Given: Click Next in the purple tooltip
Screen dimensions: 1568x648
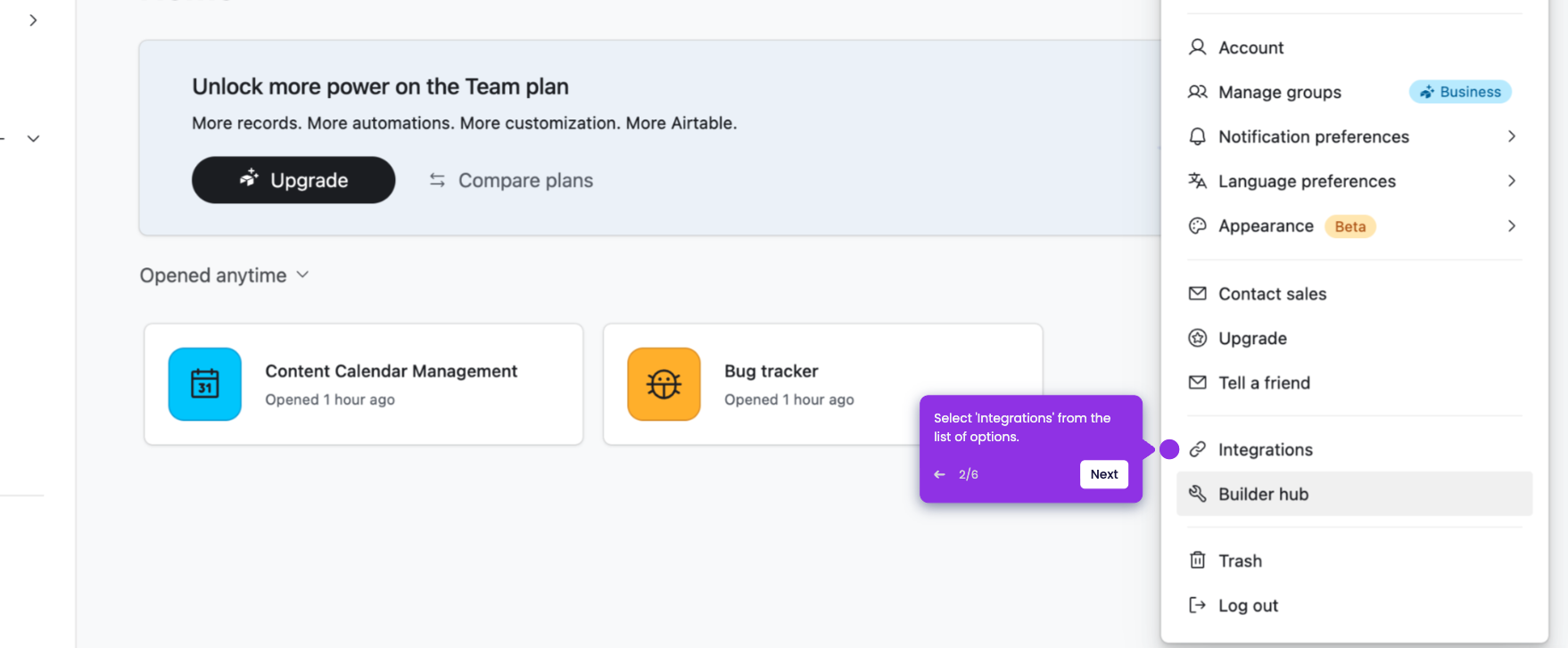Looking at the screenshot, I should [1104, 474].
